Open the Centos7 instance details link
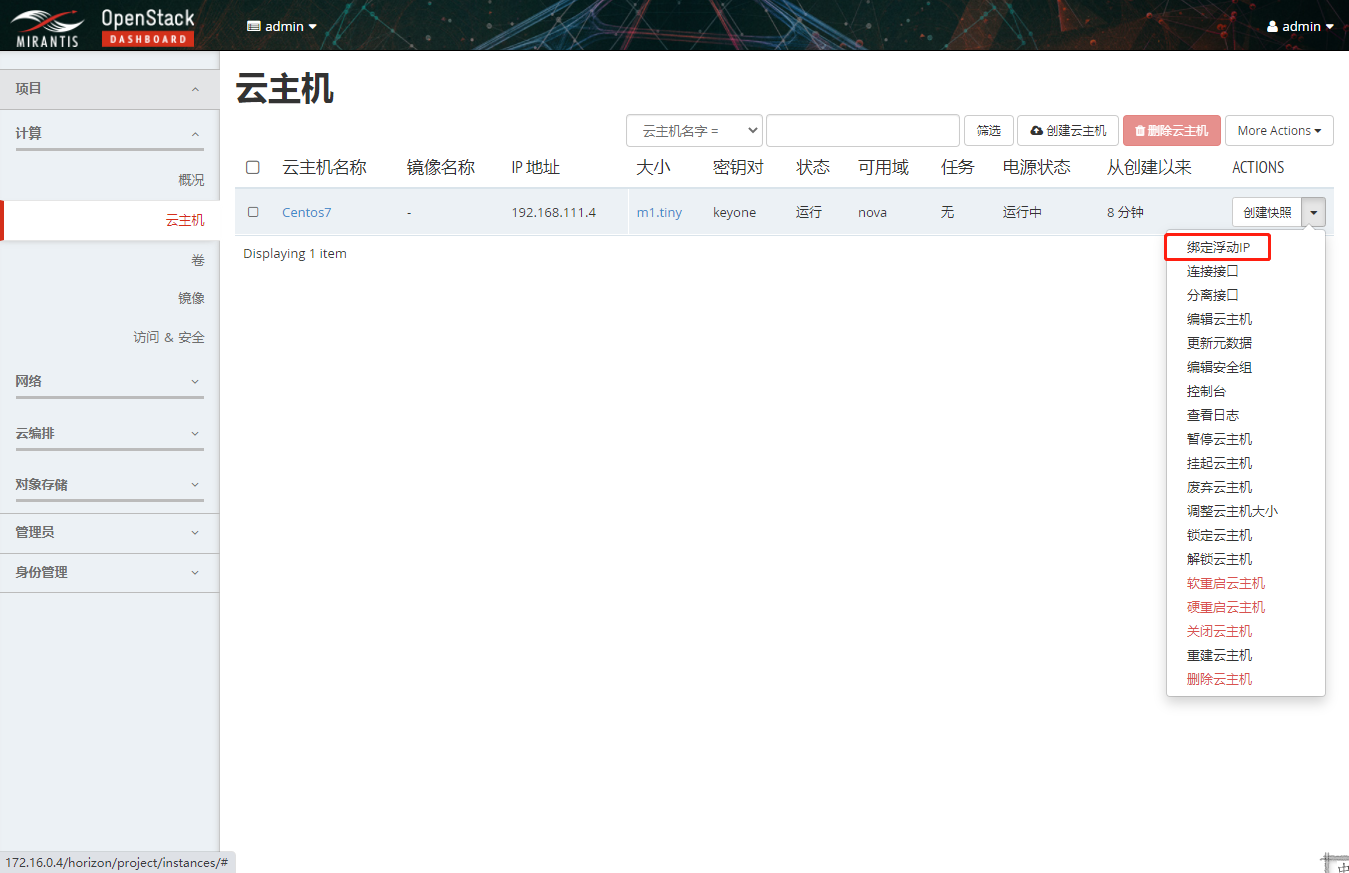Viewport: 1349px width, 873px height. point(306,212)
